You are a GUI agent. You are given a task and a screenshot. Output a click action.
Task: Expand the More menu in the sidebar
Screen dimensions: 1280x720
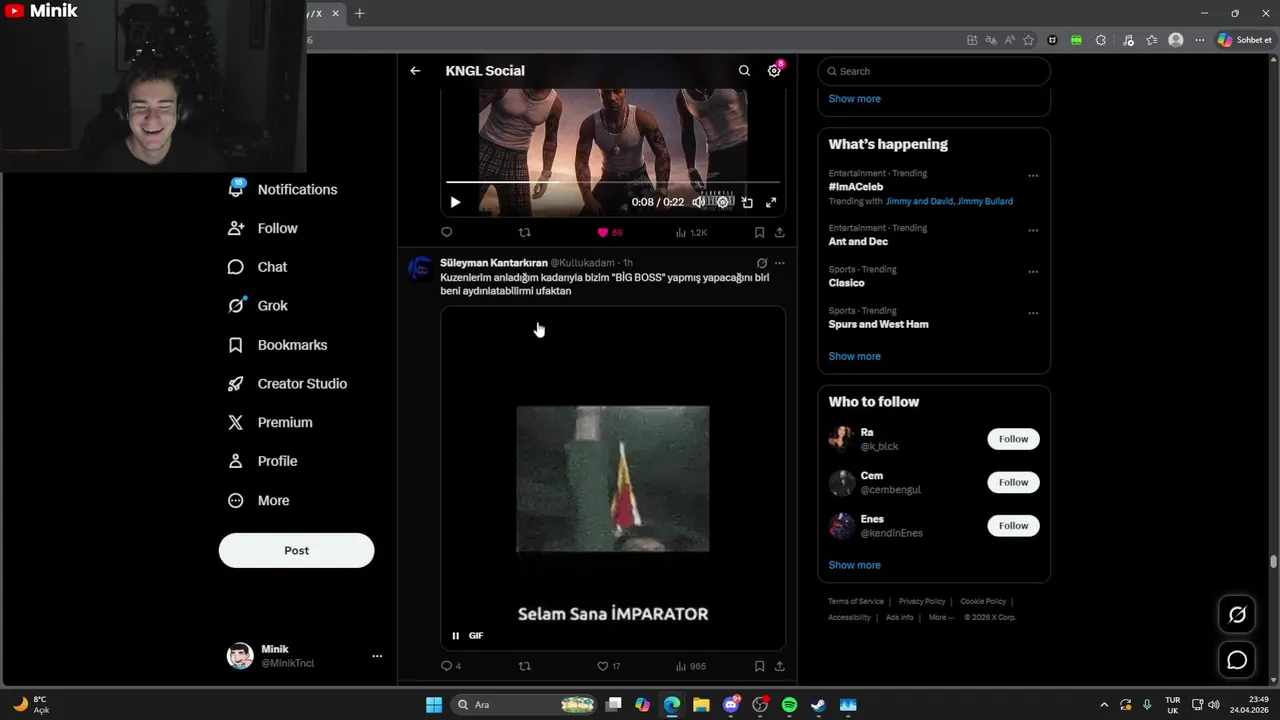[259, 501]
